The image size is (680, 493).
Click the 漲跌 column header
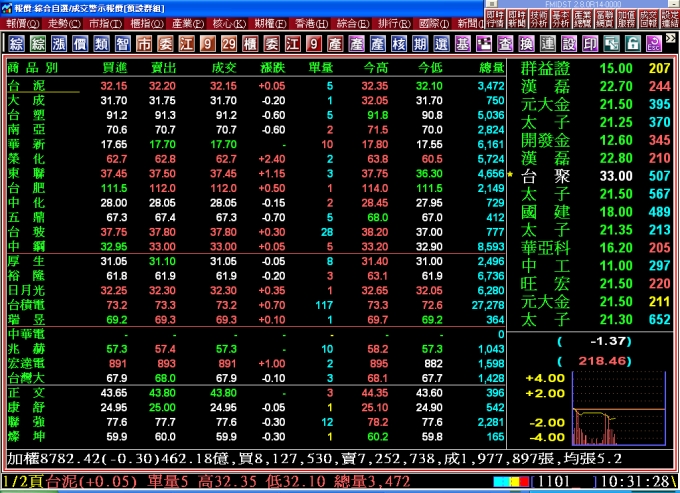(273, 68)
